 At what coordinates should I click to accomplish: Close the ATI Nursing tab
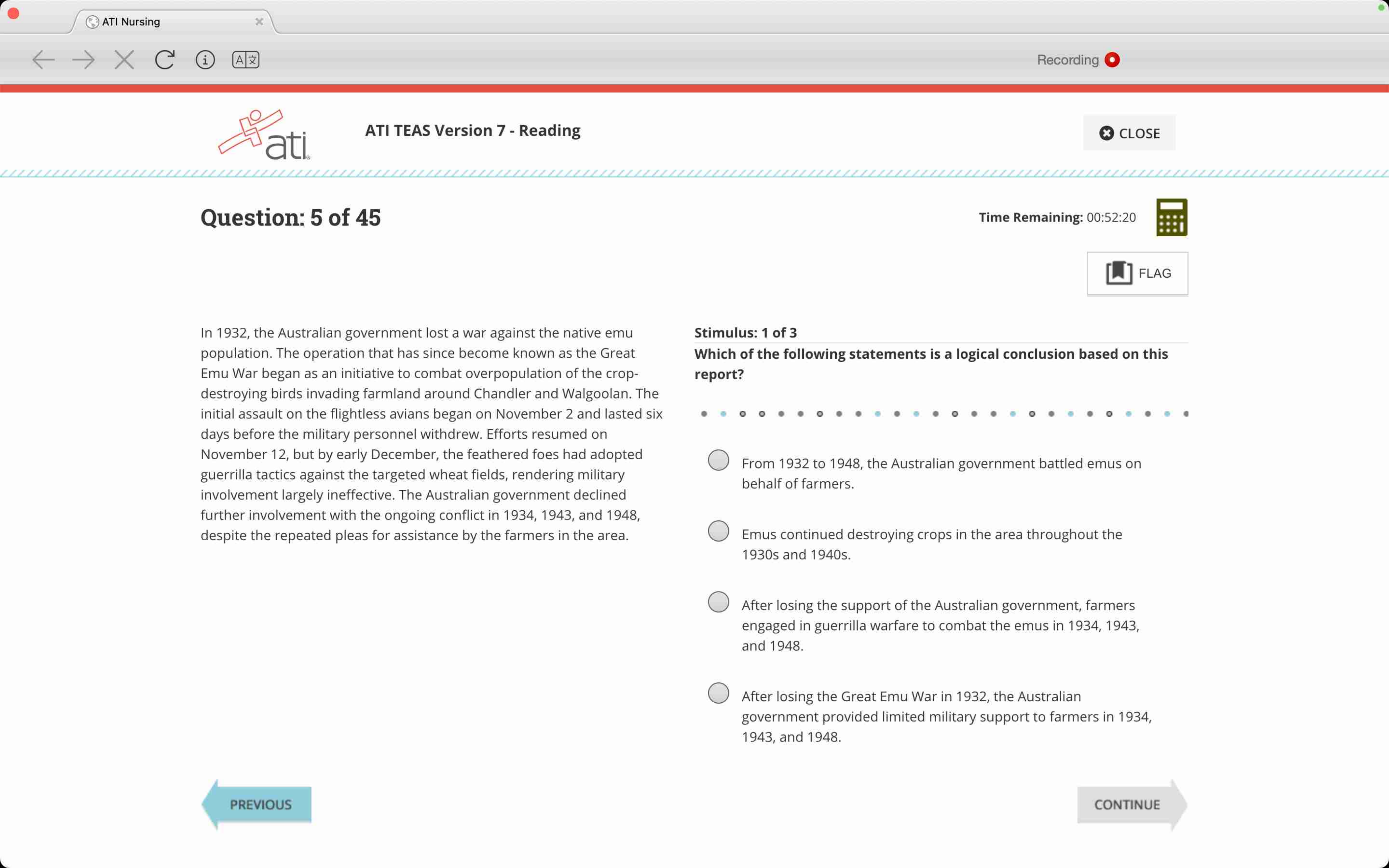click(259, 22)
